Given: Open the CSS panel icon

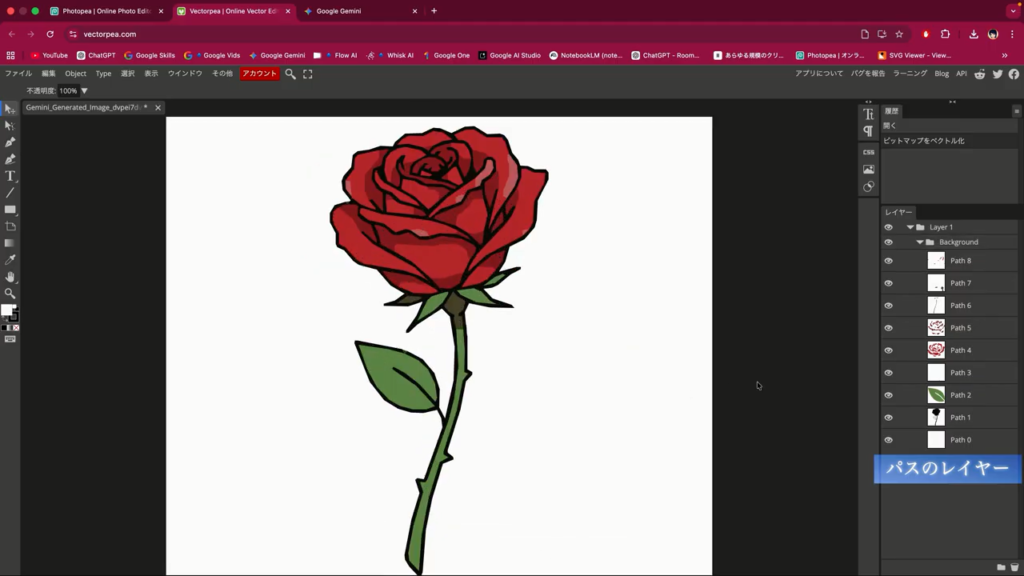Looking at the screenshot, I should pyautogui.click(x=868, y=152).
